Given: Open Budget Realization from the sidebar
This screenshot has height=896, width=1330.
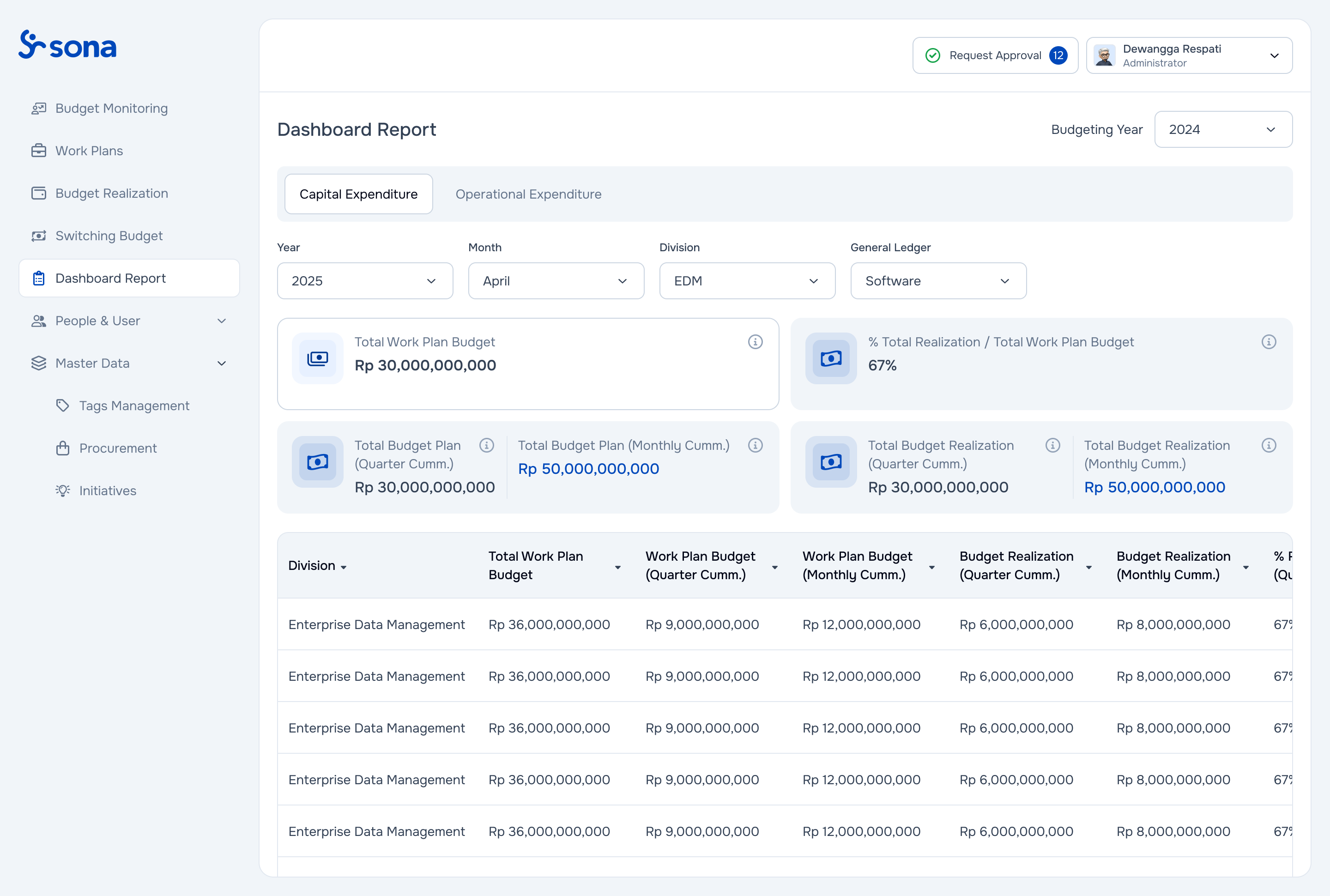Looking at the screenshot, I should (129, 193).
